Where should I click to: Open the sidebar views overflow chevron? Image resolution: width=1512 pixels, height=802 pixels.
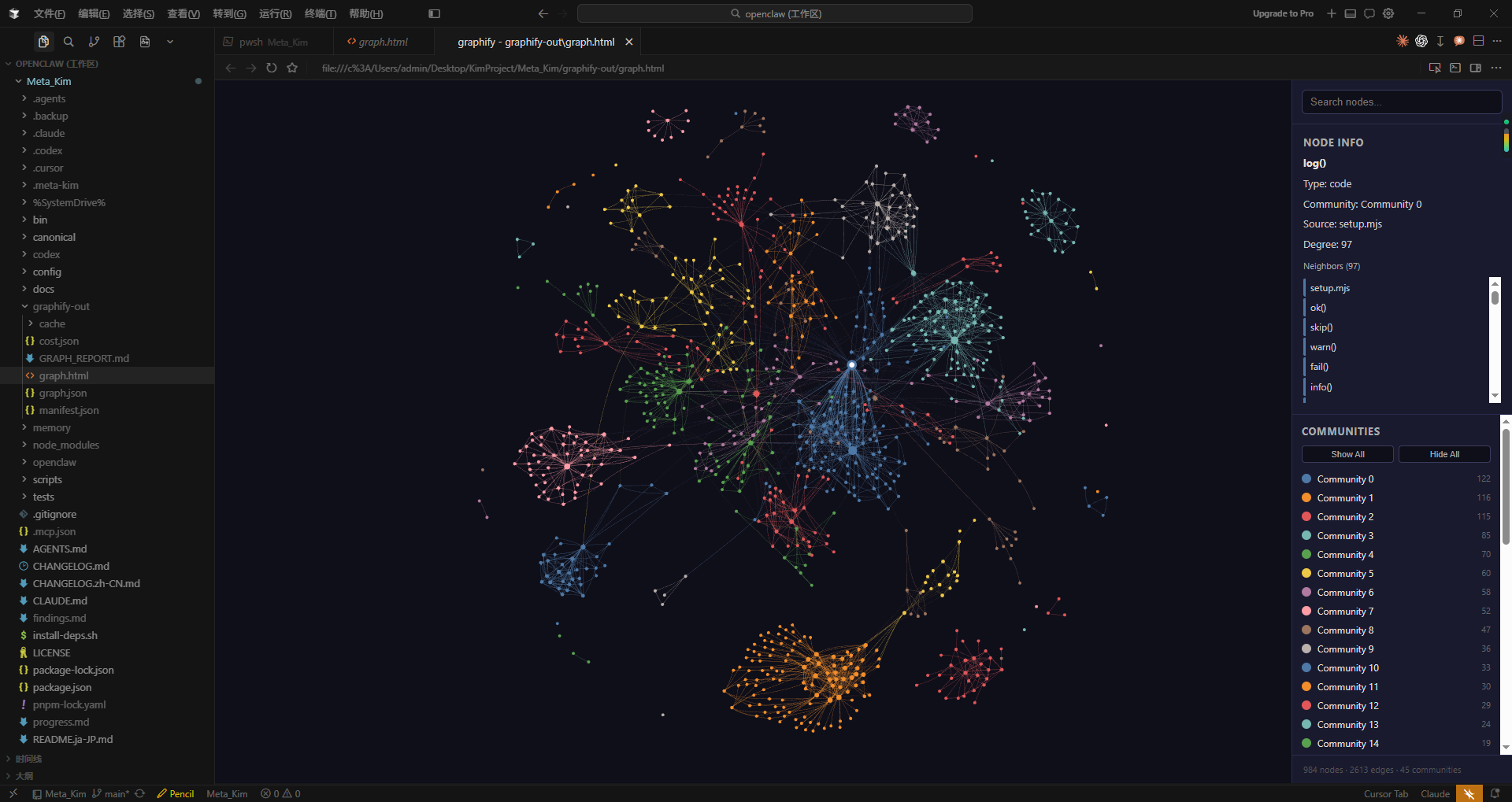pyautogui.click(x=170, y=42)
